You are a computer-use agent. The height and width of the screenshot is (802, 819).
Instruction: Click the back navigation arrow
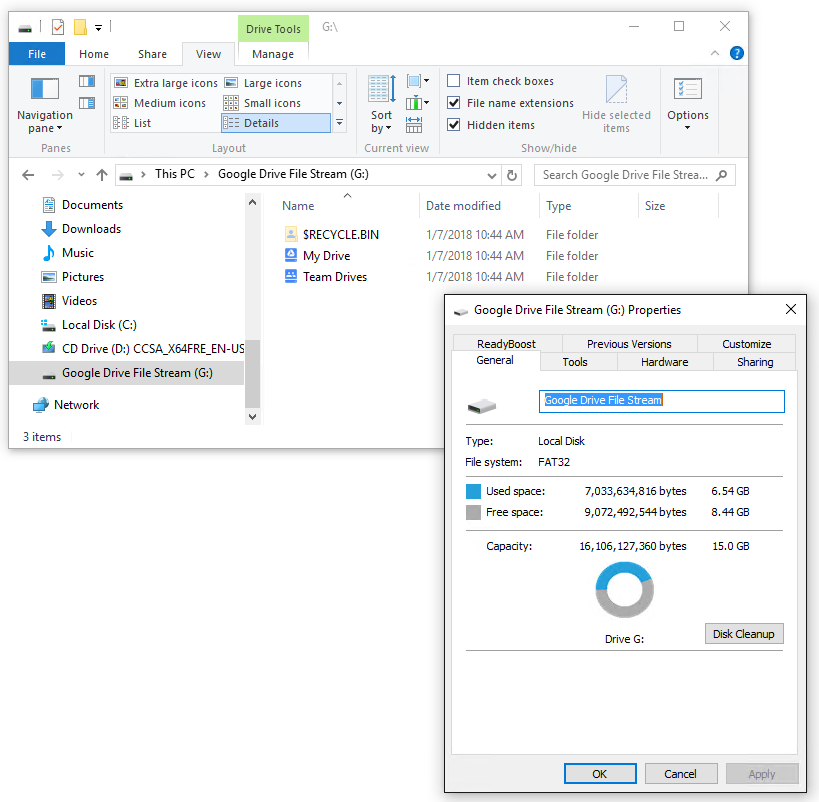click(x=28, y=174)
